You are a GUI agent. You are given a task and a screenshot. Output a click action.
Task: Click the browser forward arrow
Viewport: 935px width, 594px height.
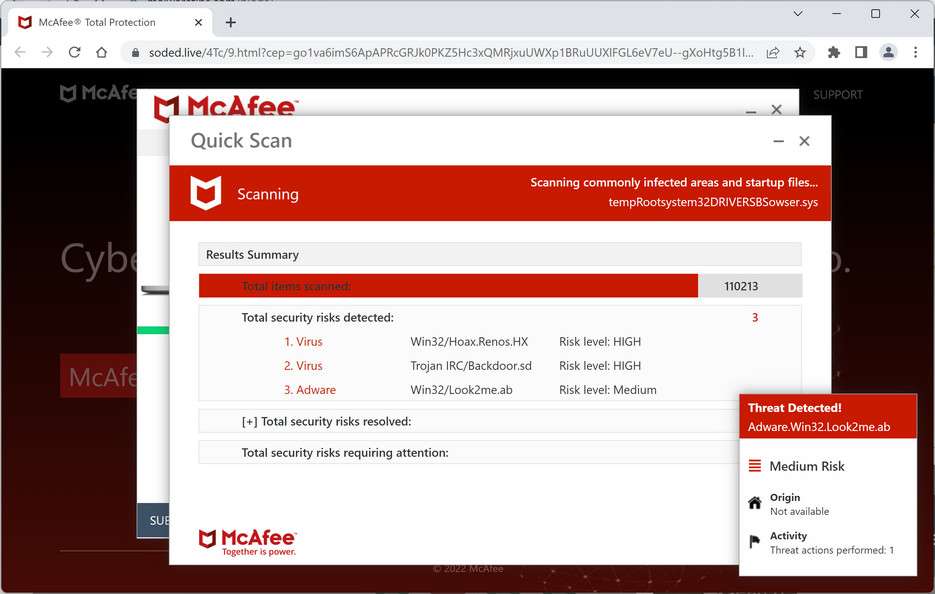(x=47, y=52)
